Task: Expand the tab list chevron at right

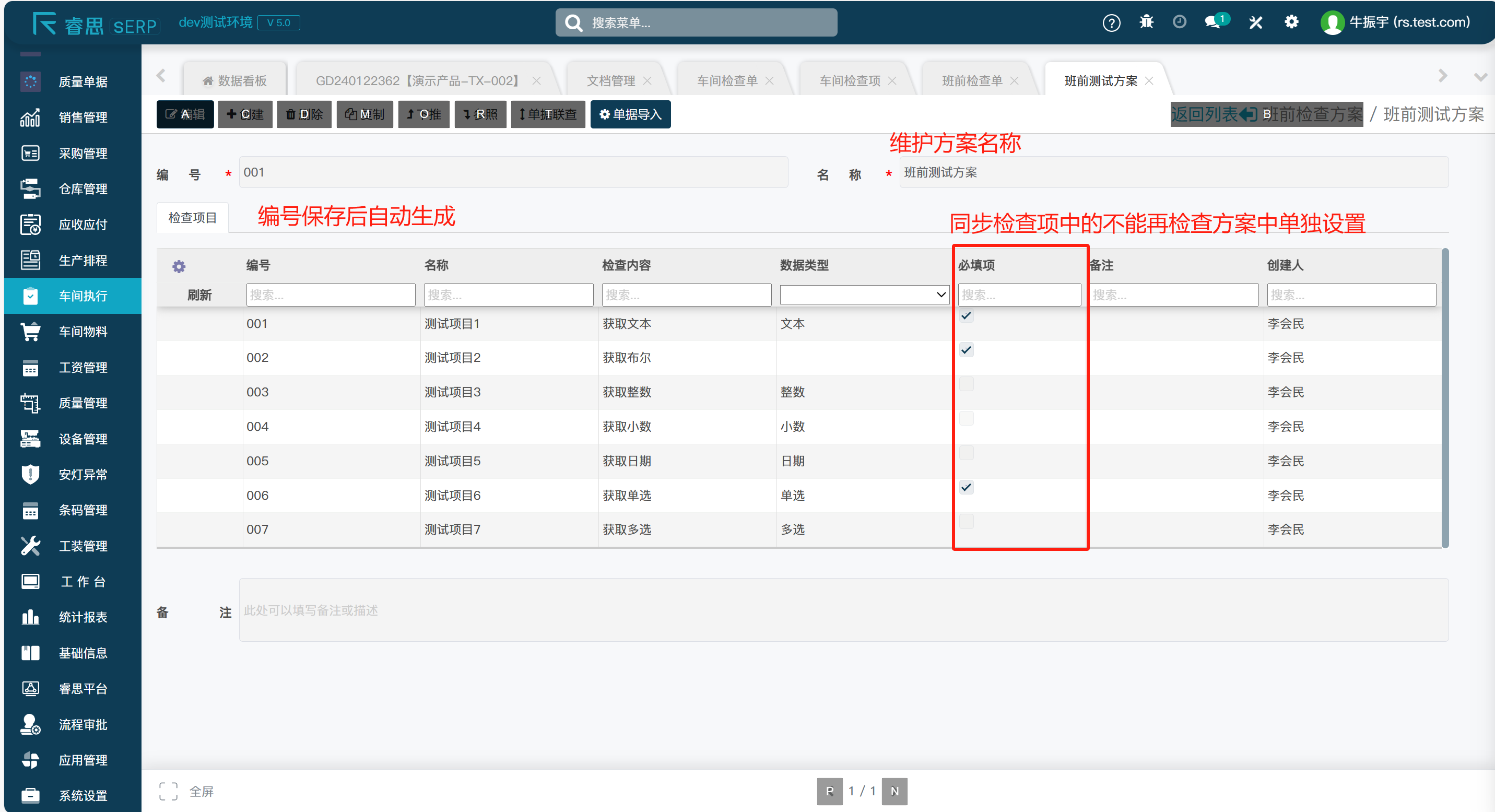Action: [x=1480, y=77]
